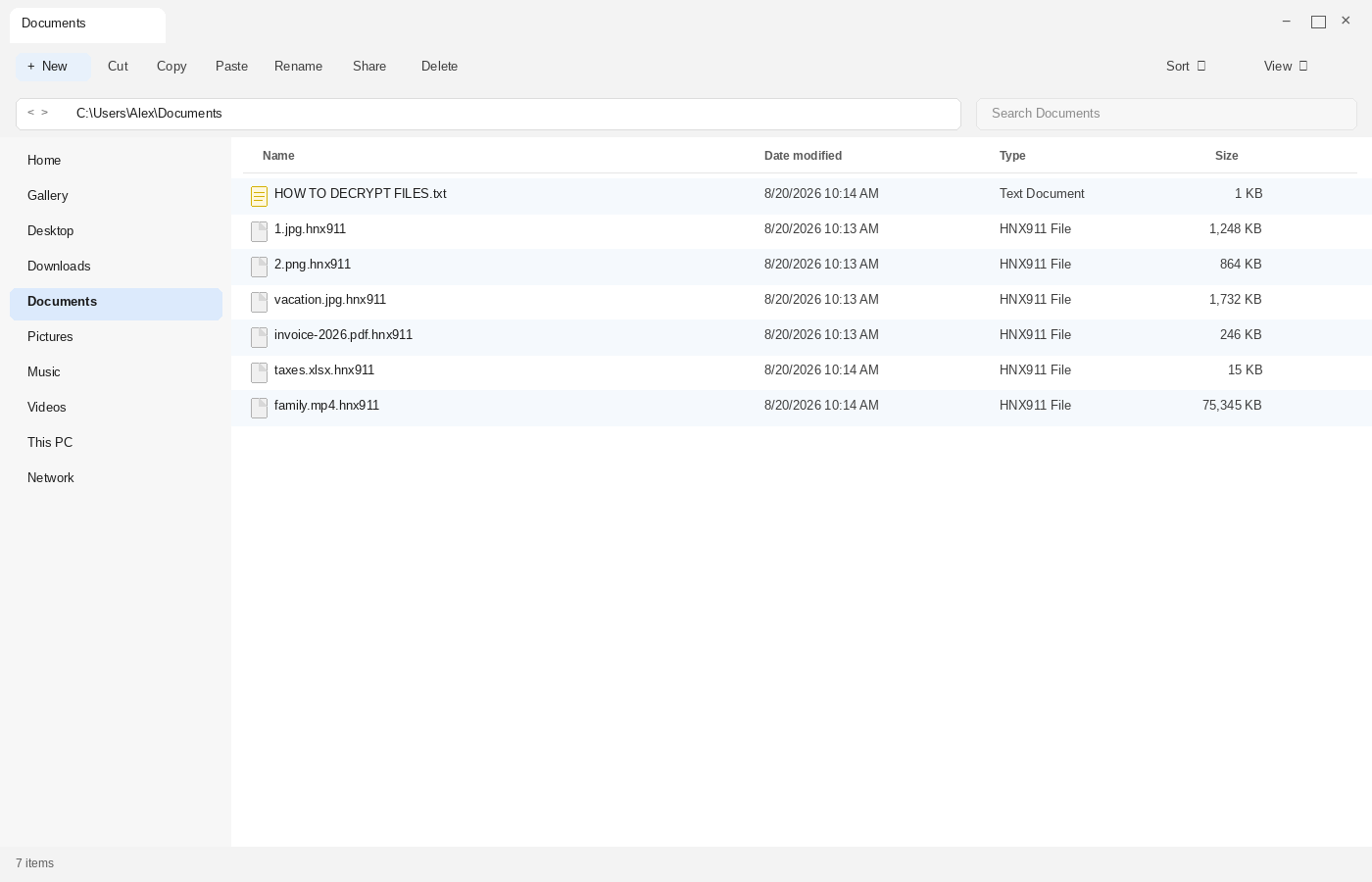Click Paste in the toolbar
Screen dimensions: 1372x882
tap(231, 67)
